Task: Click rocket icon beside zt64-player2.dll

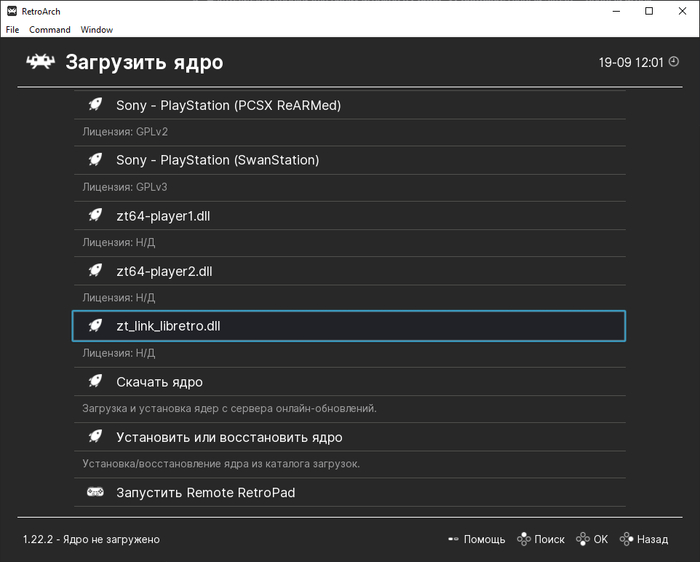Action: tap(95, 271)
